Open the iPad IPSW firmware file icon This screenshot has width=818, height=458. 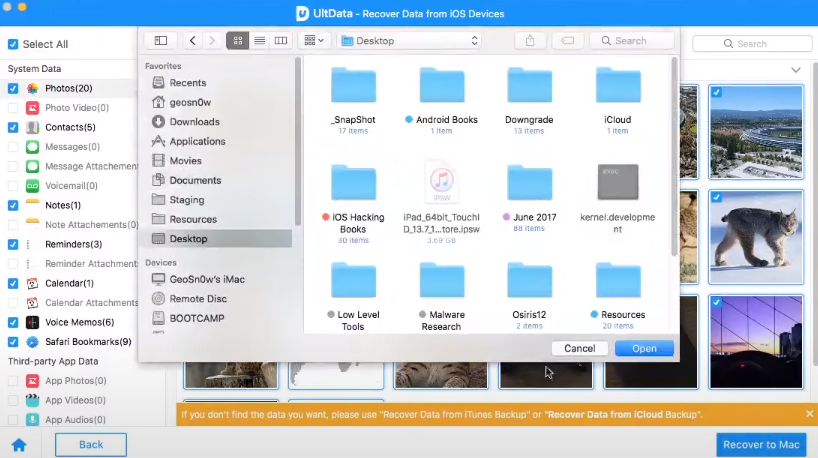[x=441, y=182]
